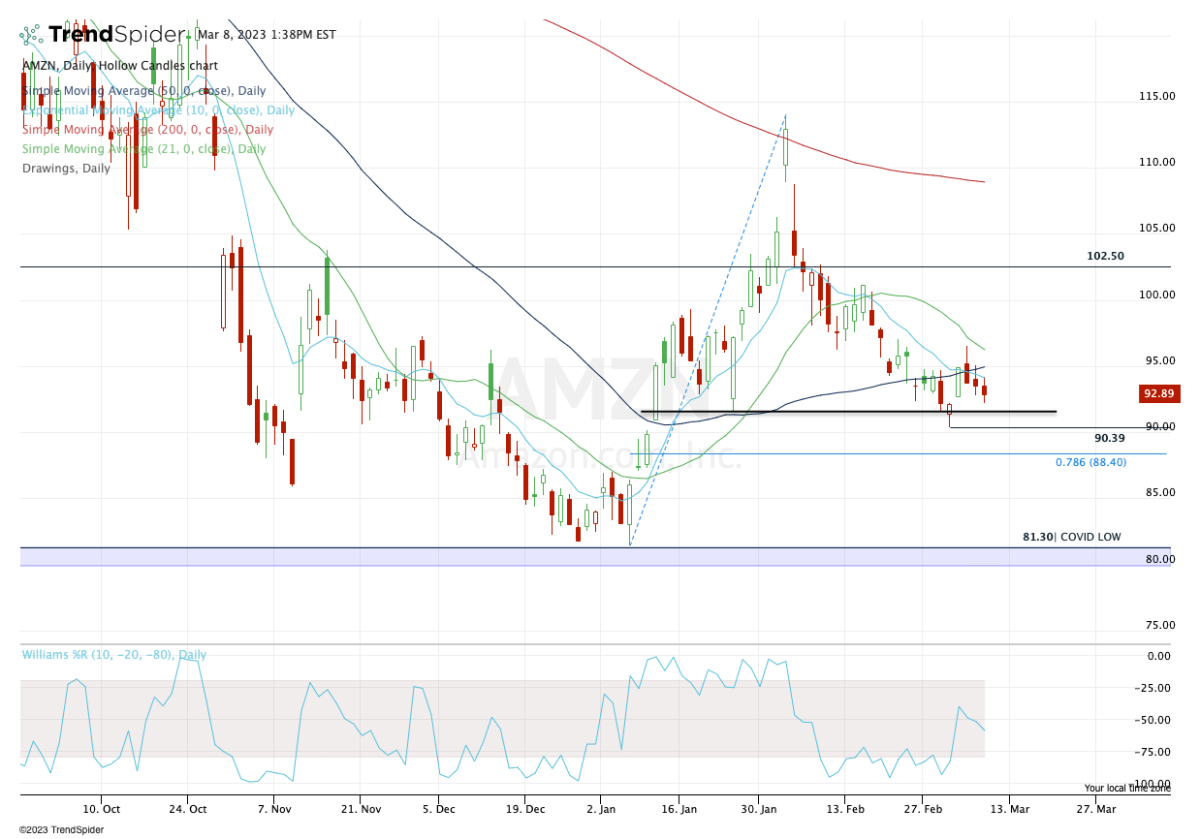The width and height of the screenshot is (1200, 839).
Task: Click the 81.30 COVID LOW annotation
Action: point(1071,537)
